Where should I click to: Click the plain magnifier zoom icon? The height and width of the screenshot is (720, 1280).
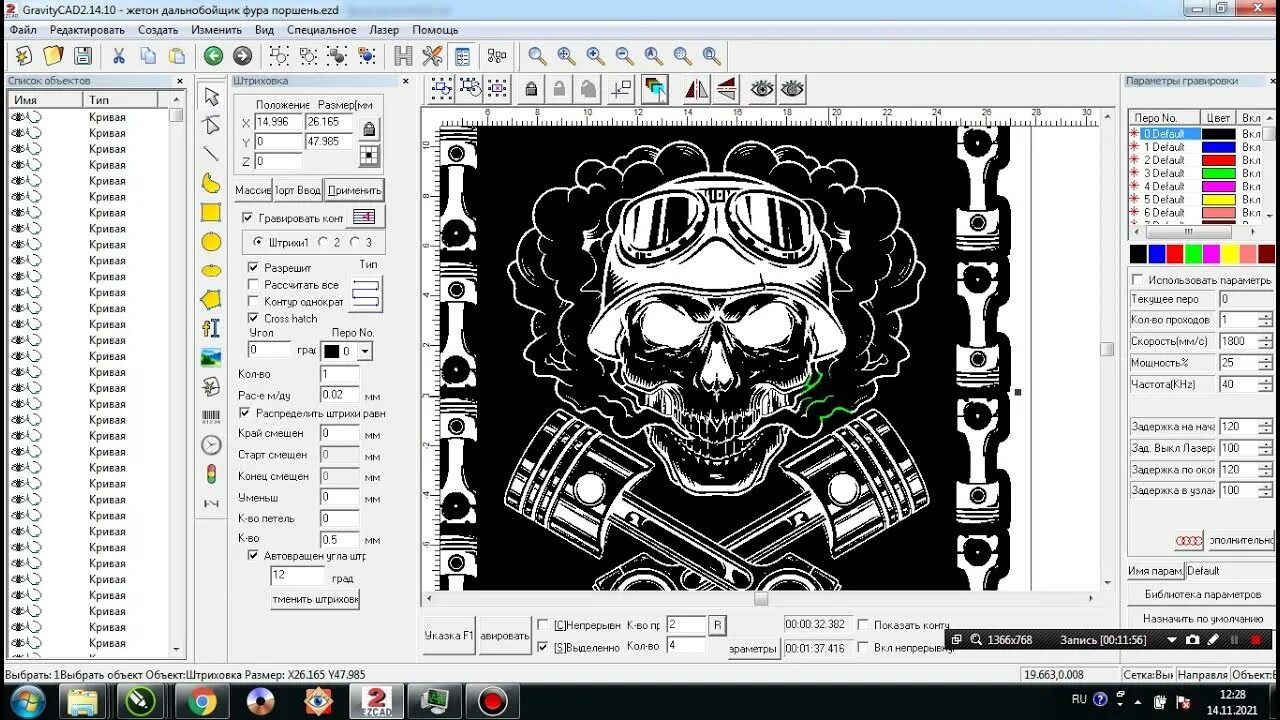pyautogui.click(x=537, y=56)
